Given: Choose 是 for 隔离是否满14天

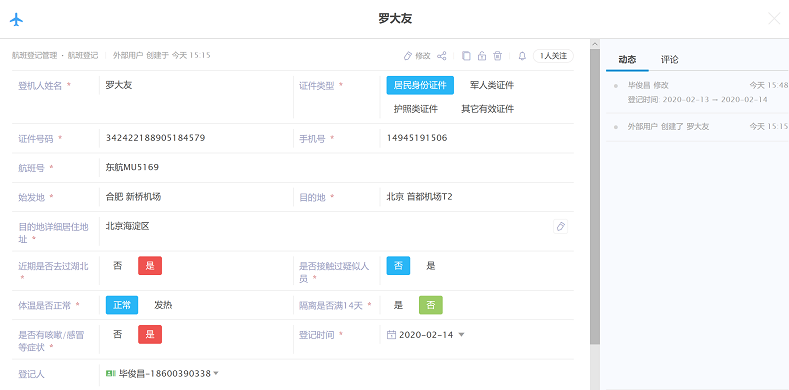Looking at the screenshot, I should [x=398, y=305].
